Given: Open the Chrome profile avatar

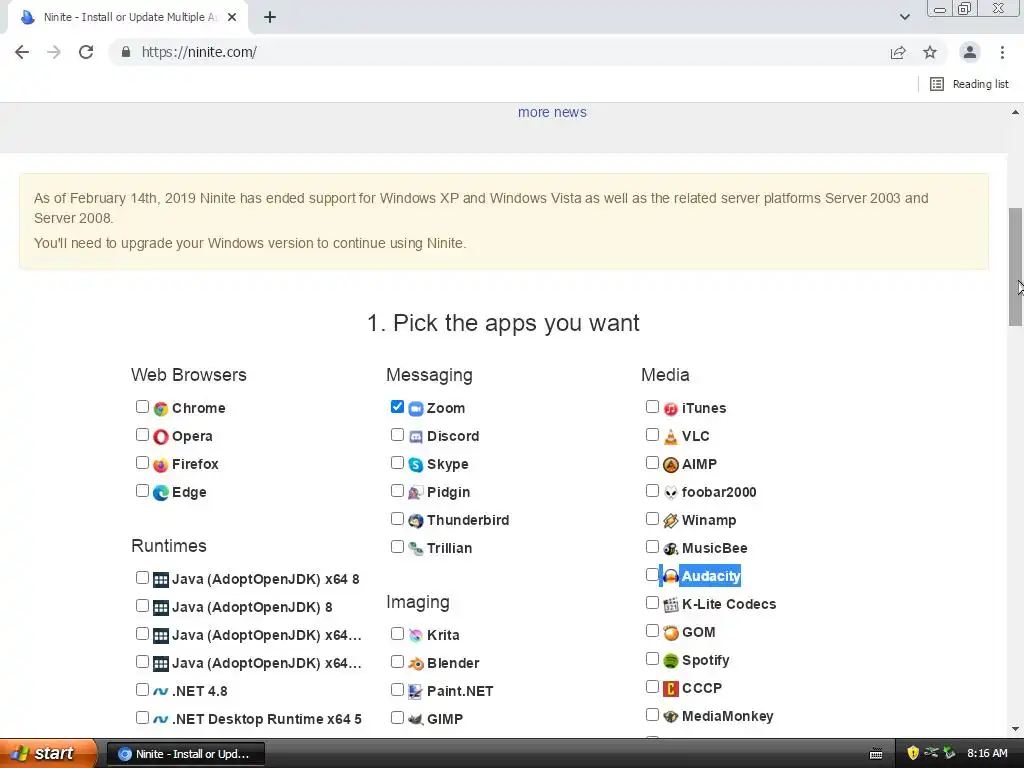Looking at the screenshot, I should pyautogui.click(x=970, y=52).
